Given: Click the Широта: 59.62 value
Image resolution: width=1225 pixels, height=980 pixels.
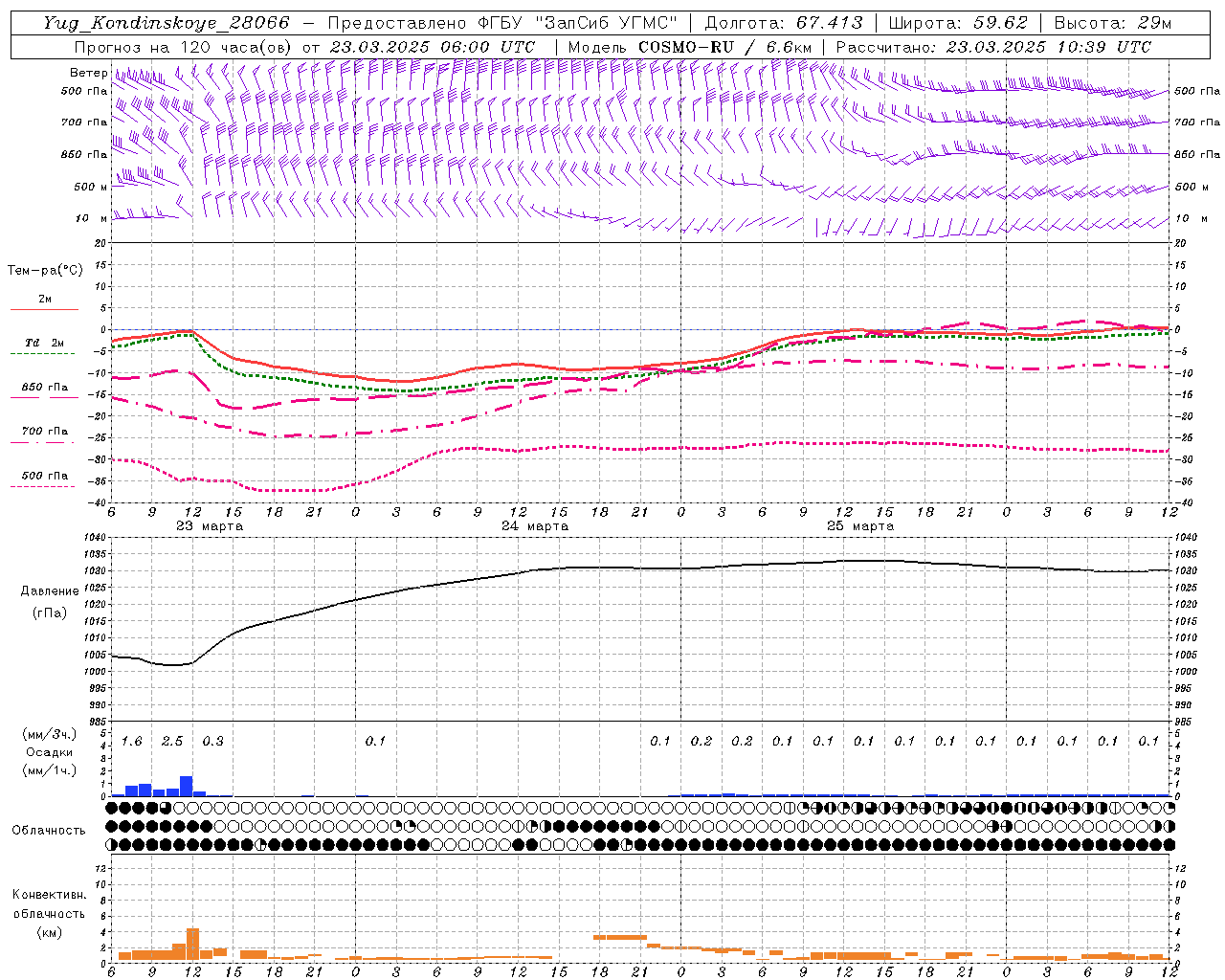Looking at the screenshot, I should click(x=958, y=23).
